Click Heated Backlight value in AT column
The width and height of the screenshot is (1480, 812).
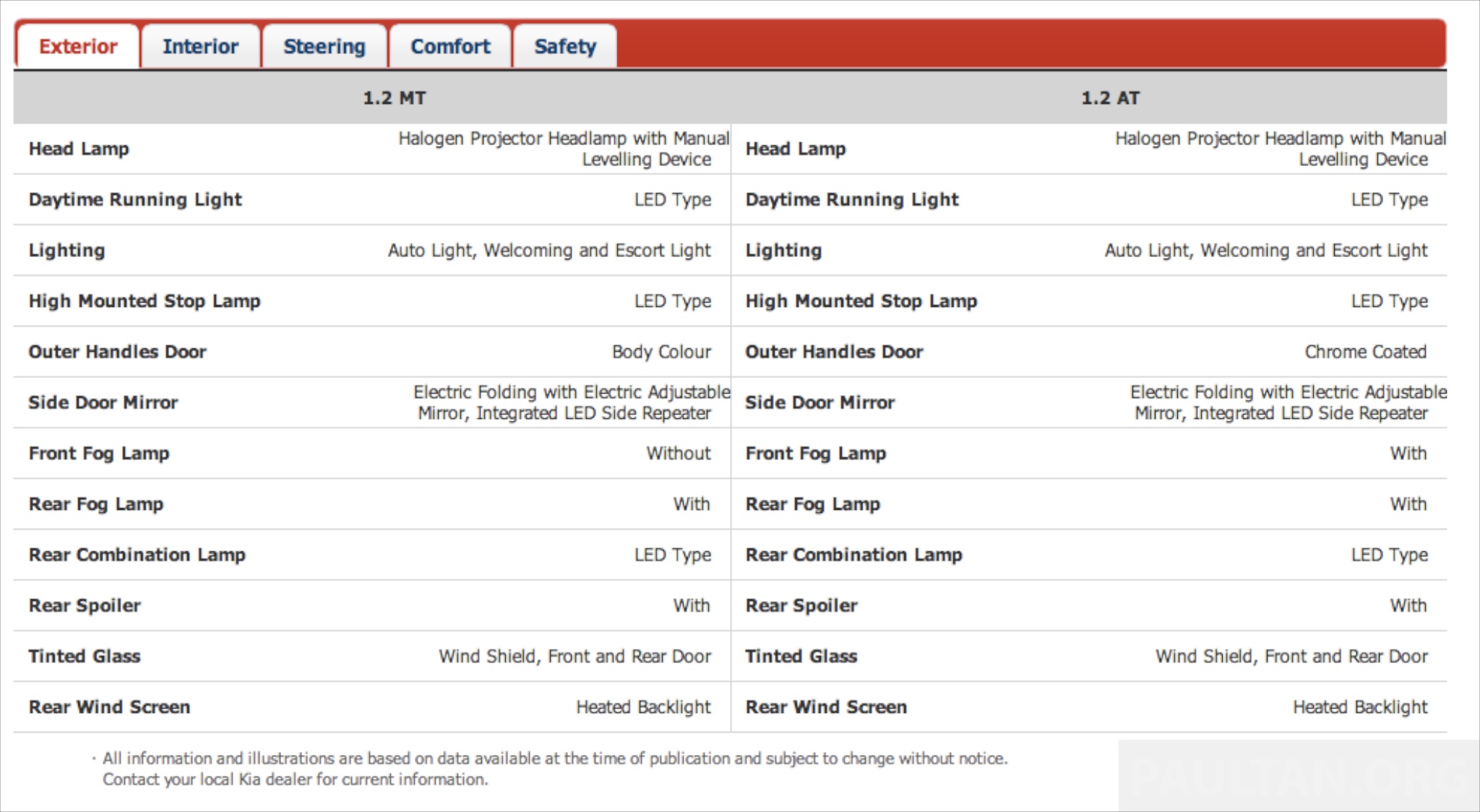coord(1360,707)
